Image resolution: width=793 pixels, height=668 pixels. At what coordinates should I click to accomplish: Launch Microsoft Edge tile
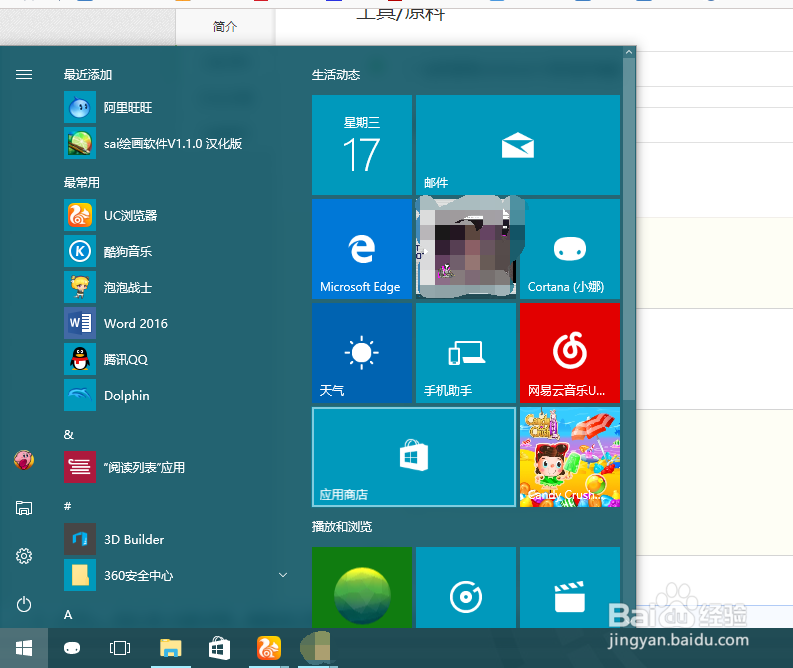tap(362, 249)
